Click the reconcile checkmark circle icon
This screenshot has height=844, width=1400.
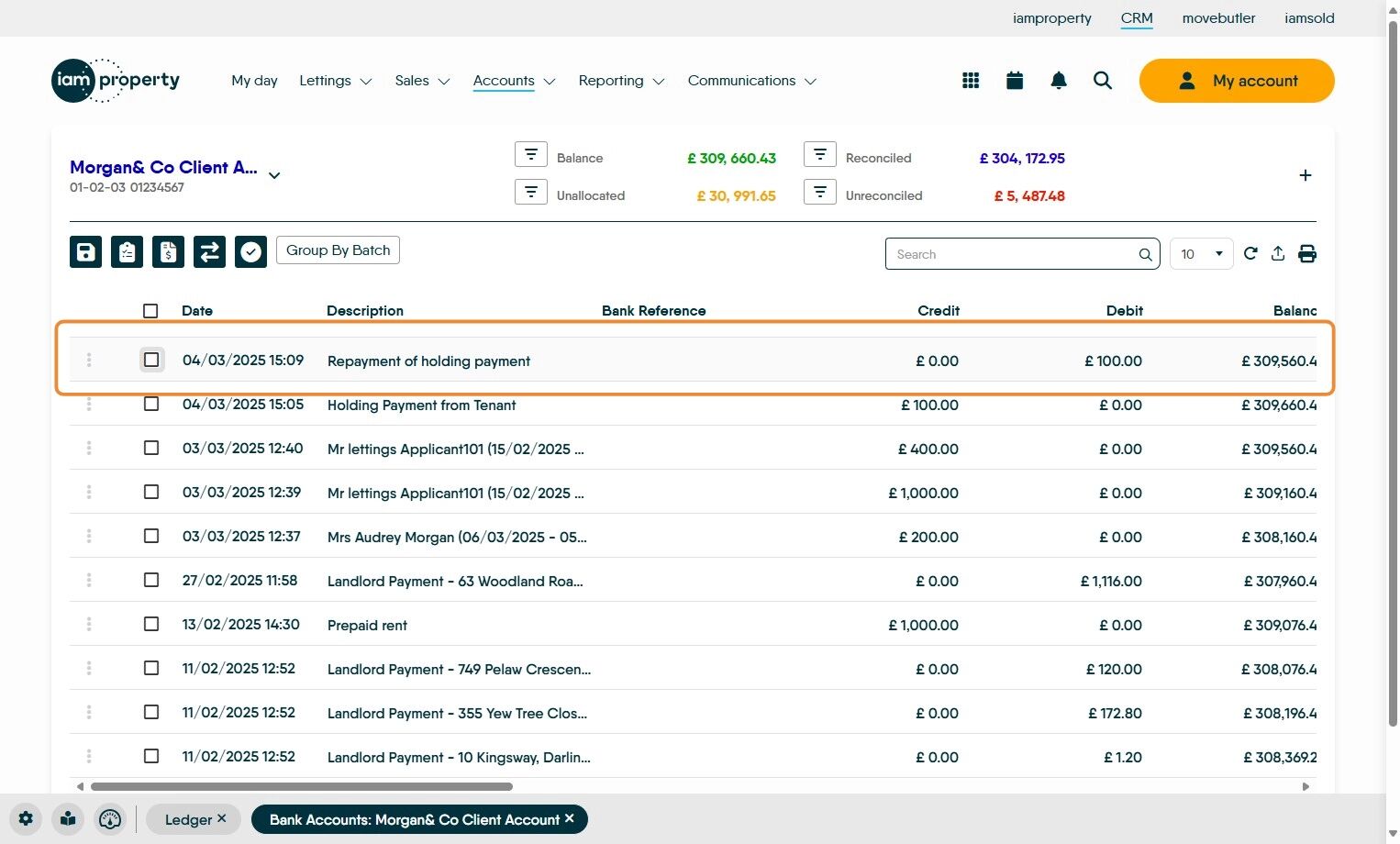(x=250, y=251)
